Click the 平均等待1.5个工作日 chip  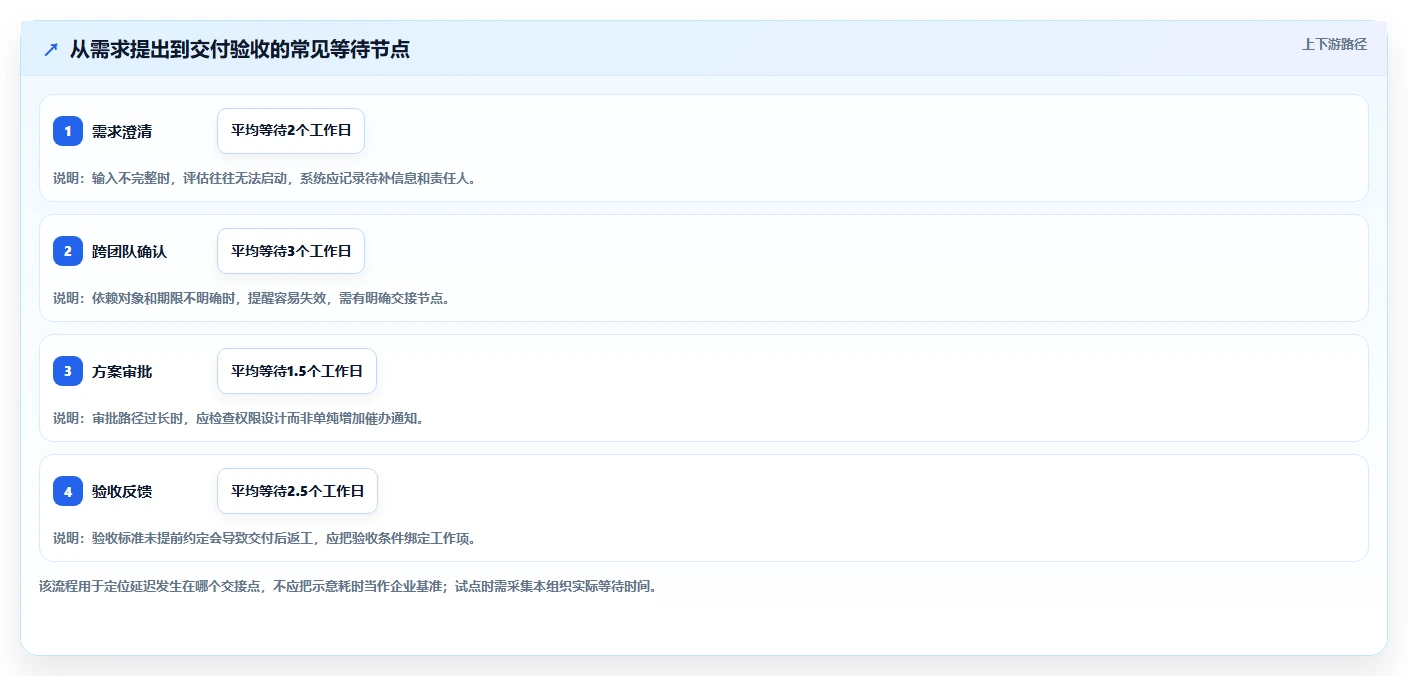coord(297,371)
